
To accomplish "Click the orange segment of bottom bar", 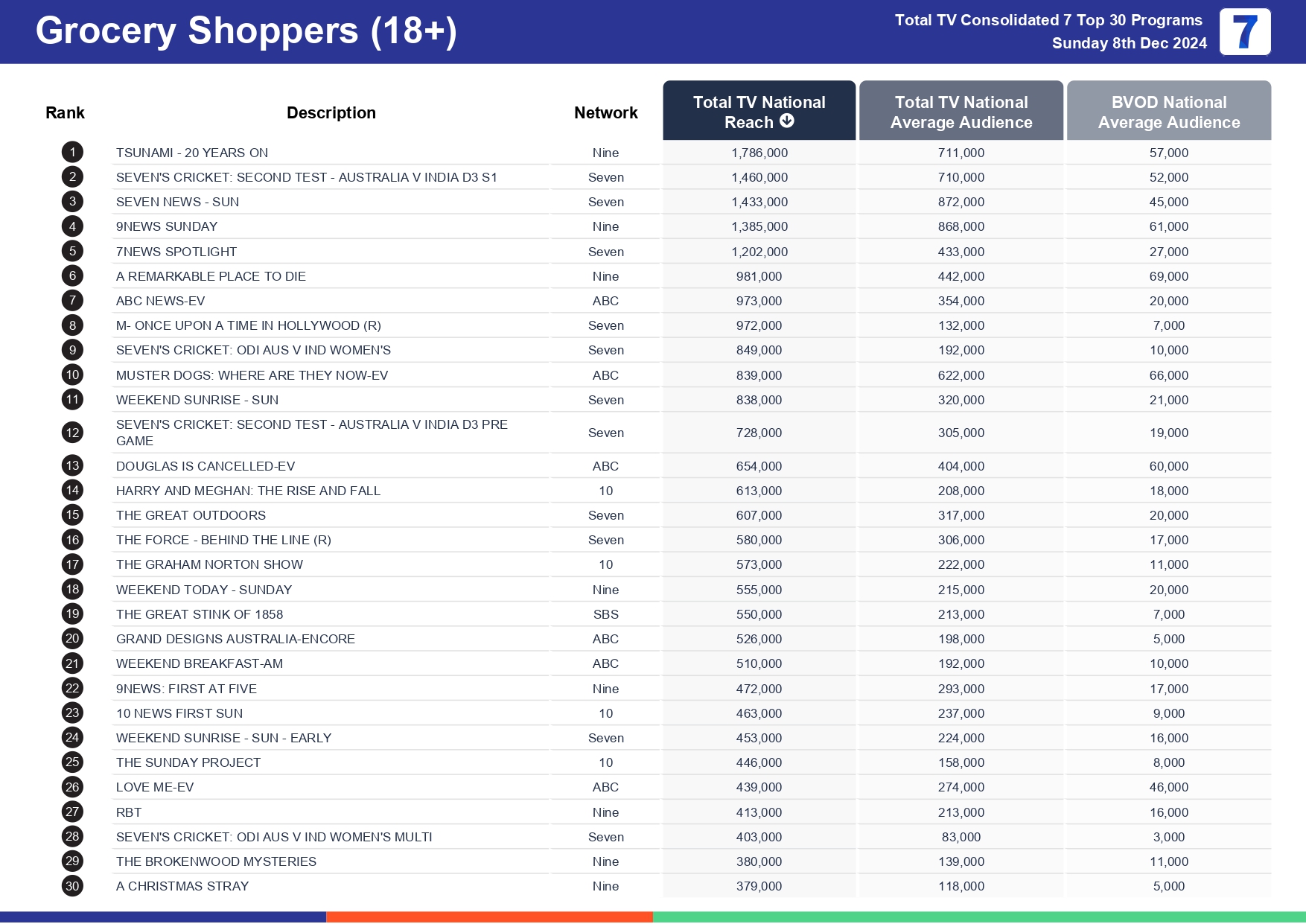I will coord(489,917).
